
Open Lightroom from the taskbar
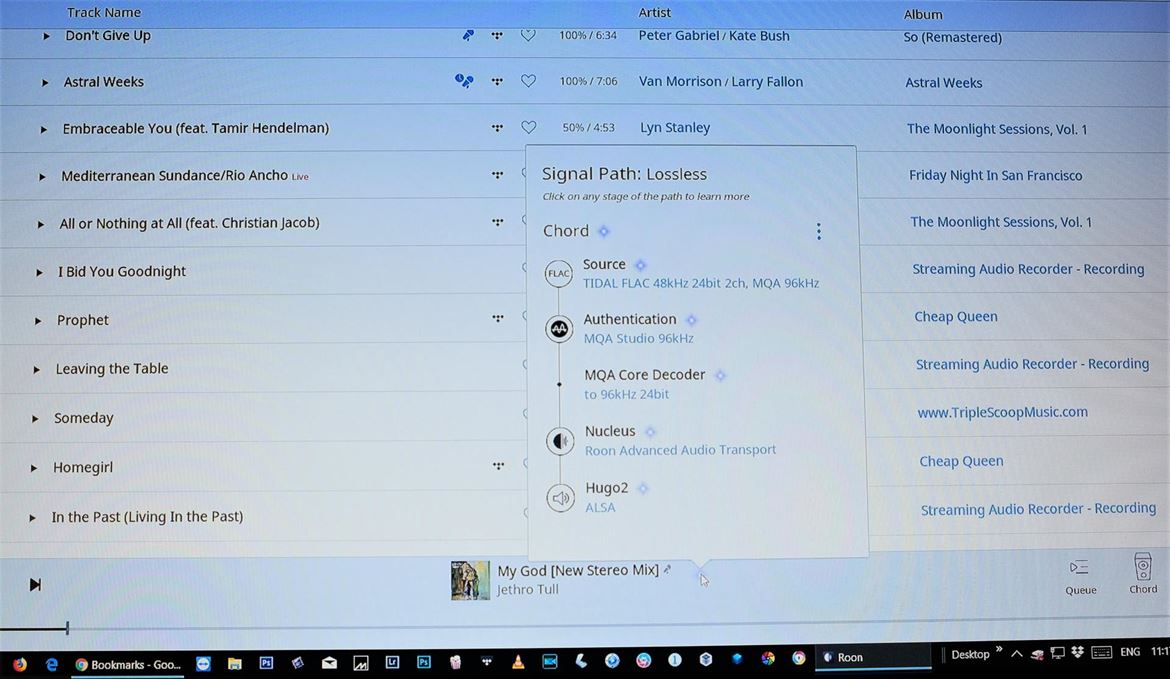(x=392, y=662)
